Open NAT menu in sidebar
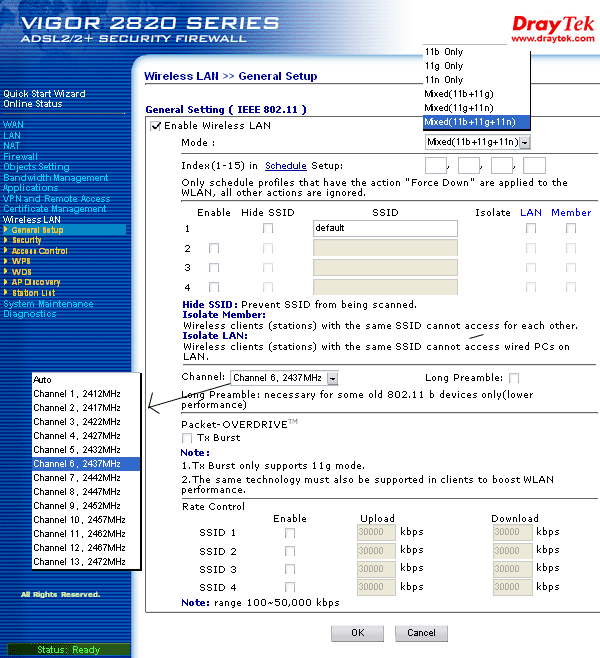600x658 pixels. coord(11,146)
